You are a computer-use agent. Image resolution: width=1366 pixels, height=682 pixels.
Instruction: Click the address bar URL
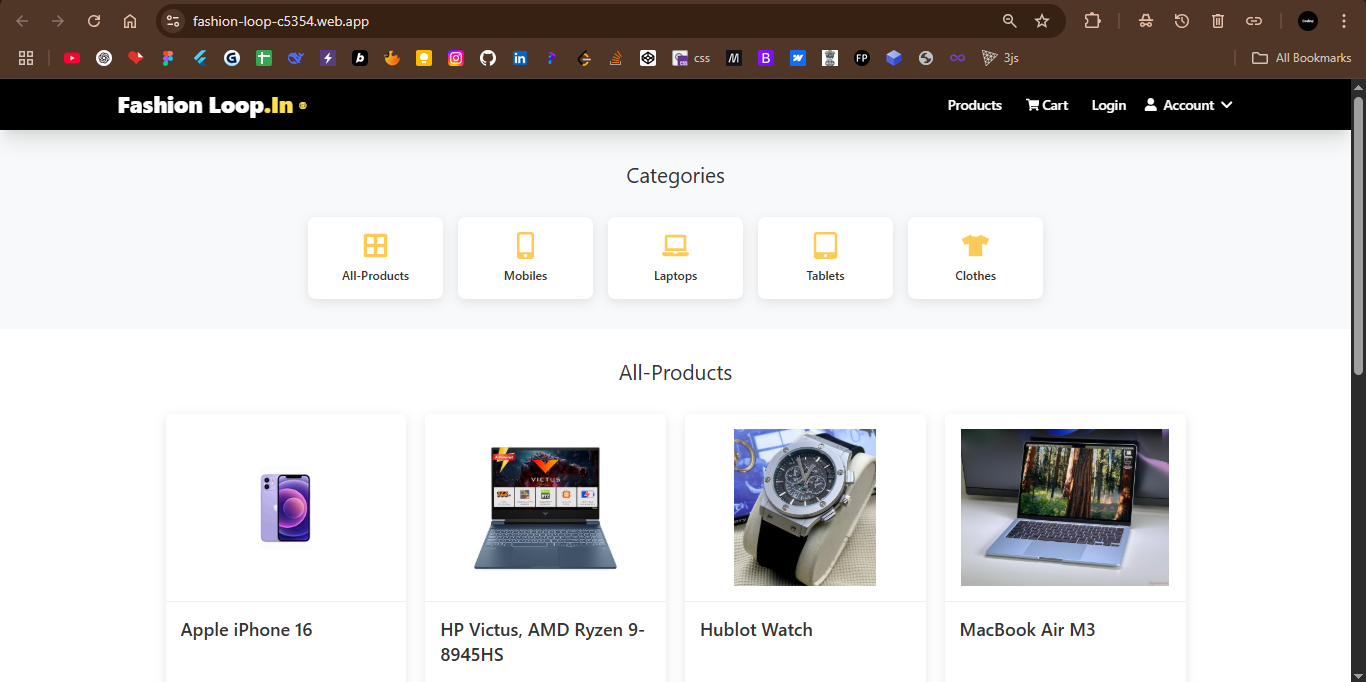(x=281, y=21)
